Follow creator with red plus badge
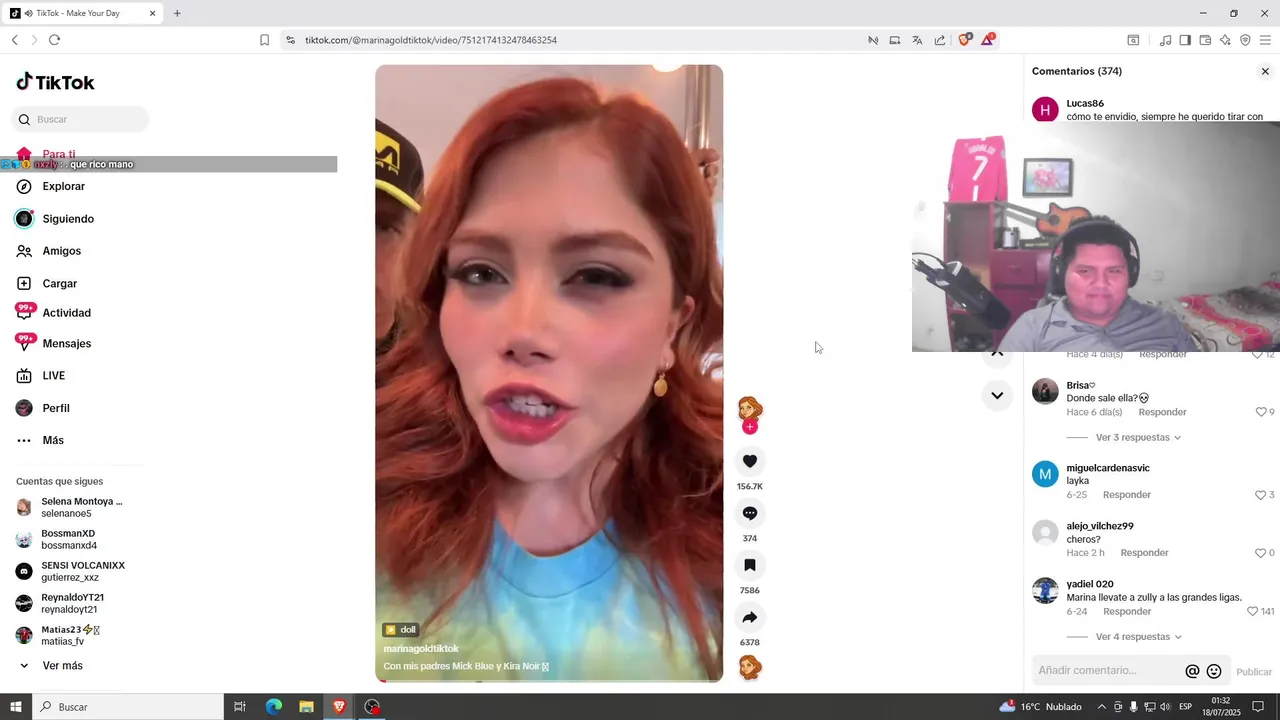 750,427
